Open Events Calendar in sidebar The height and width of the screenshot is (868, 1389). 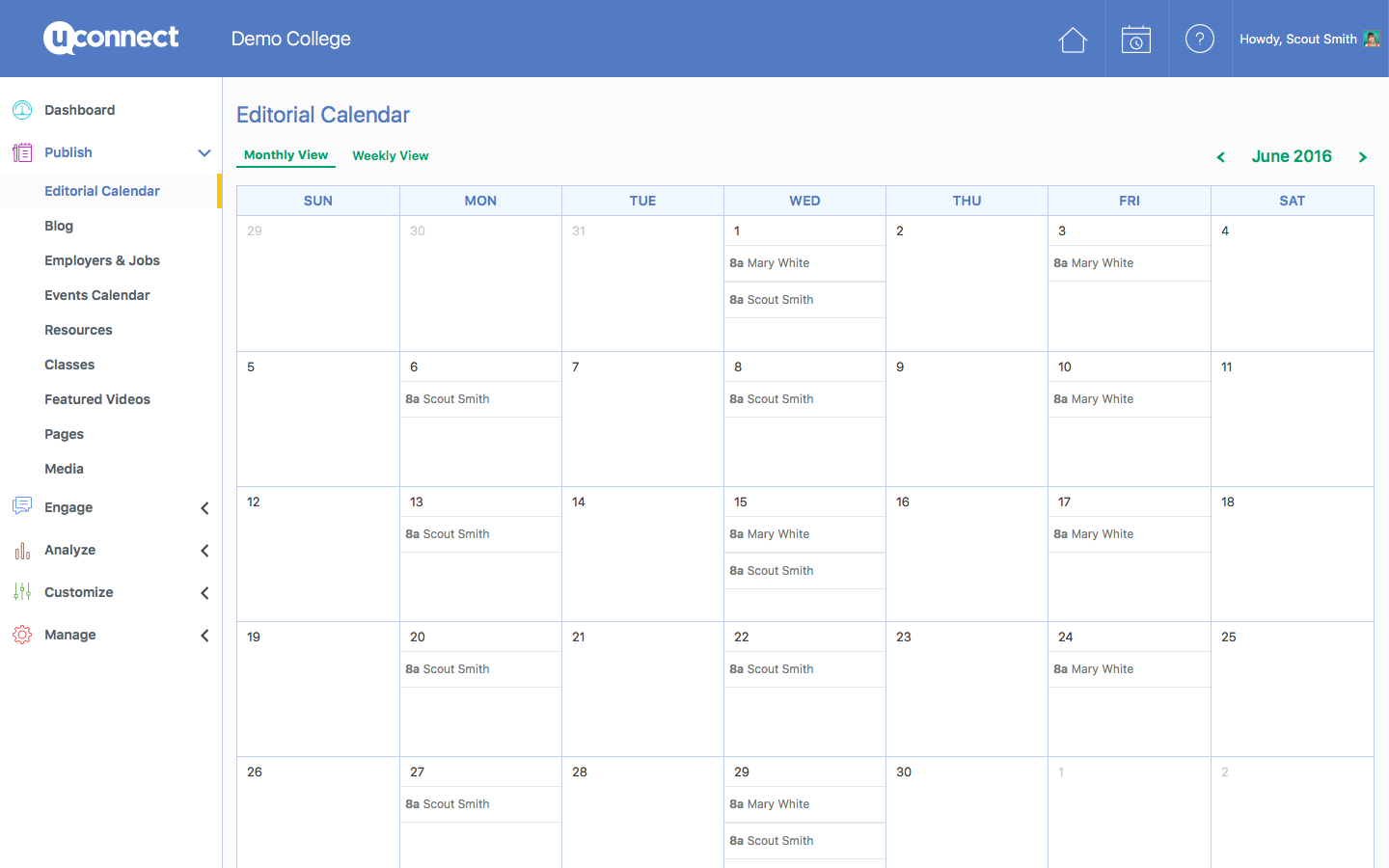pyautogui.click(x=96, y=295)
